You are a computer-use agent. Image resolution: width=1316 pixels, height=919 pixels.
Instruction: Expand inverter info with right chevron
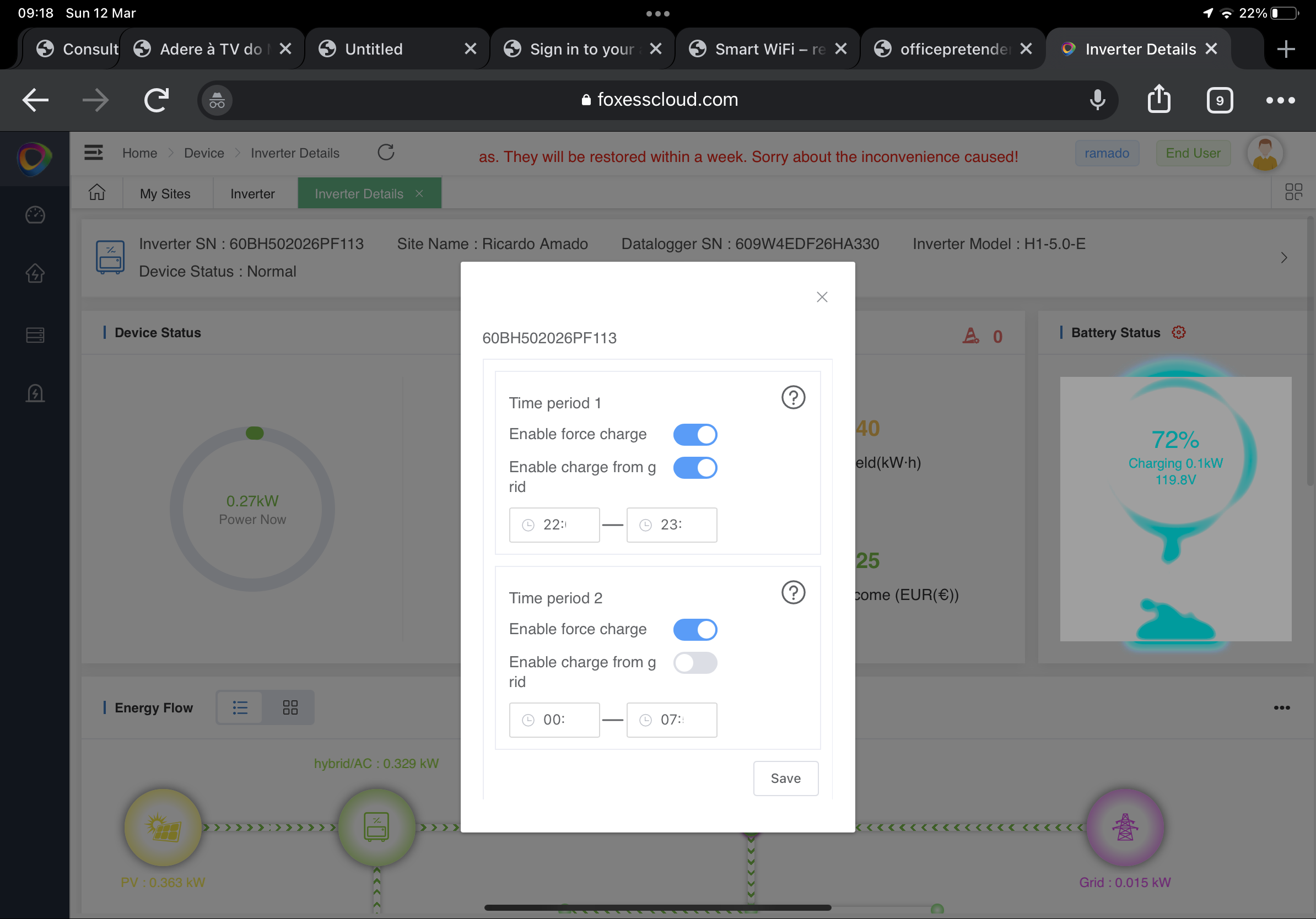point(1284,258)
